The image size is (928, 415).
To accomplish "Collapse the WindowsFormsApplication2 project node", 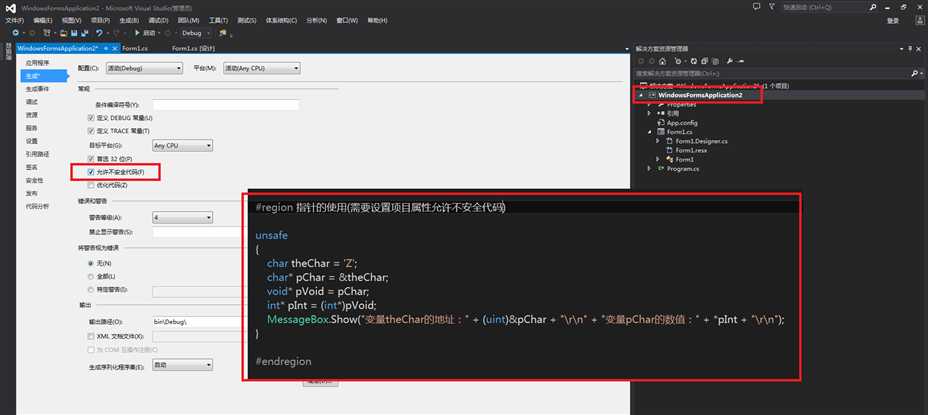I will pos(641,95).
